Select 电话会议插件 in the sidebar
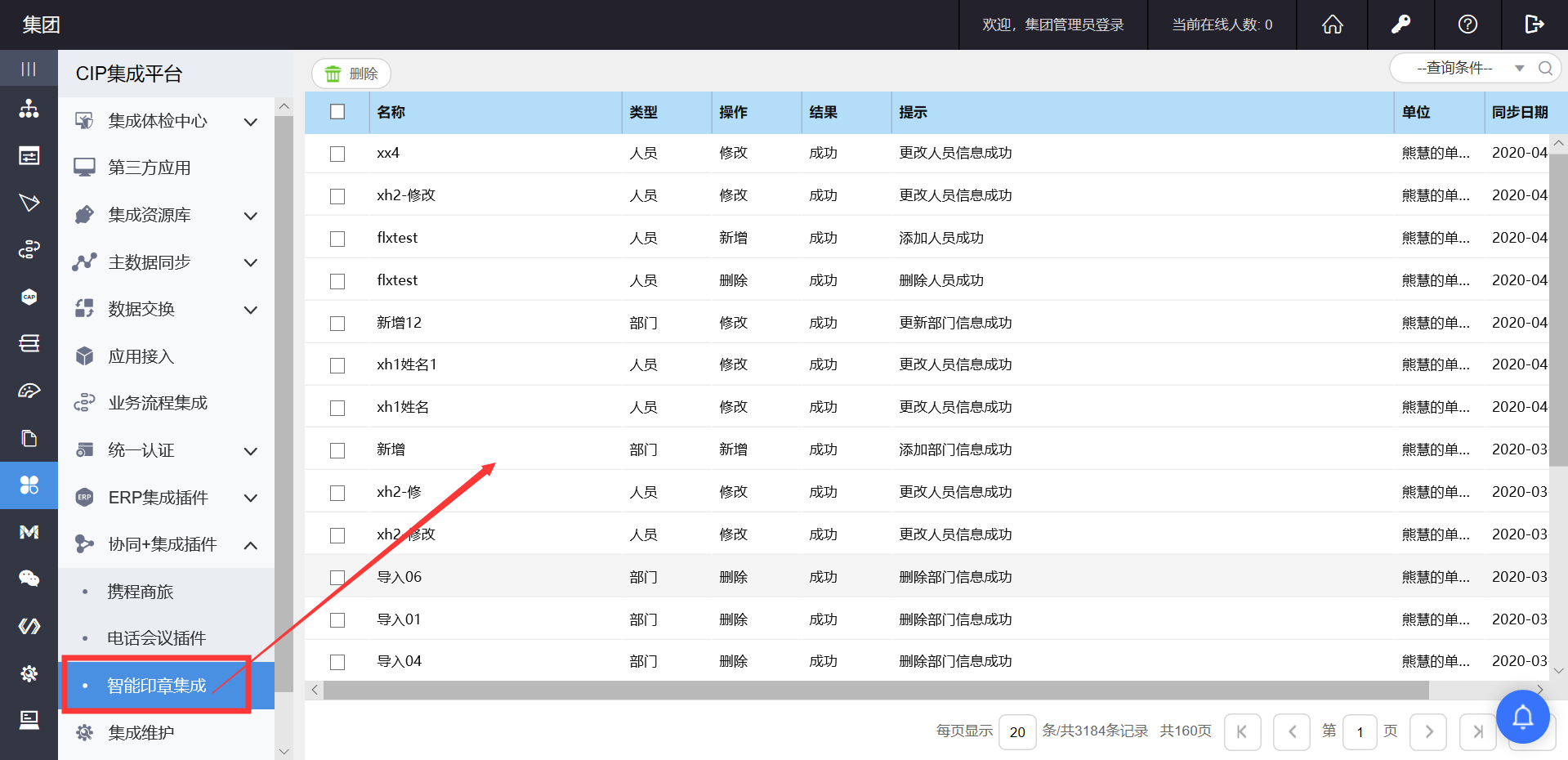This screenshot has height=760, width=1568. [157, 638]
